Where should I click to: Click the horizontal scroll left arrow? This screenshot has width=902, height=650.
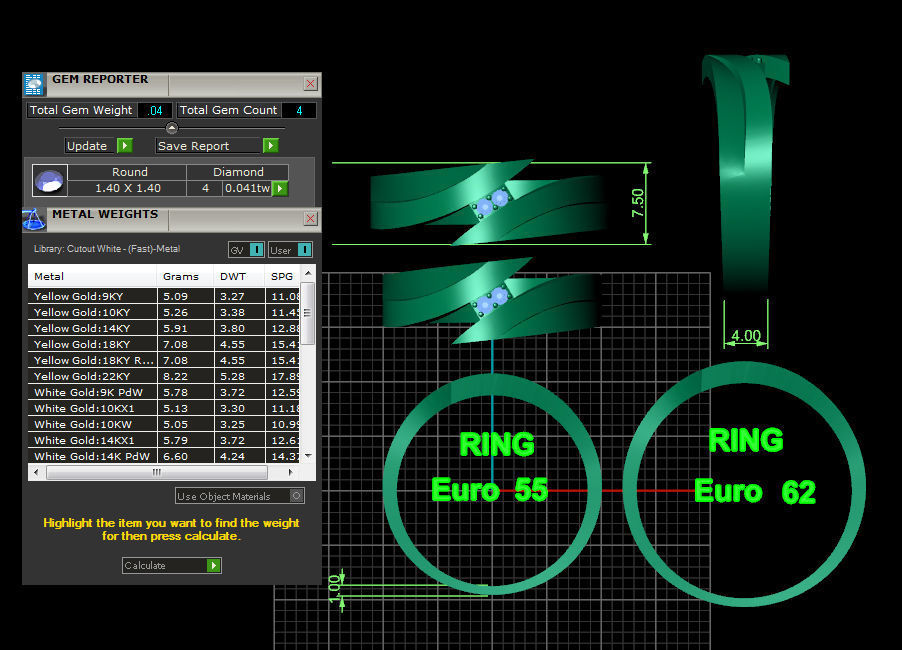click(x=36, y=472)
